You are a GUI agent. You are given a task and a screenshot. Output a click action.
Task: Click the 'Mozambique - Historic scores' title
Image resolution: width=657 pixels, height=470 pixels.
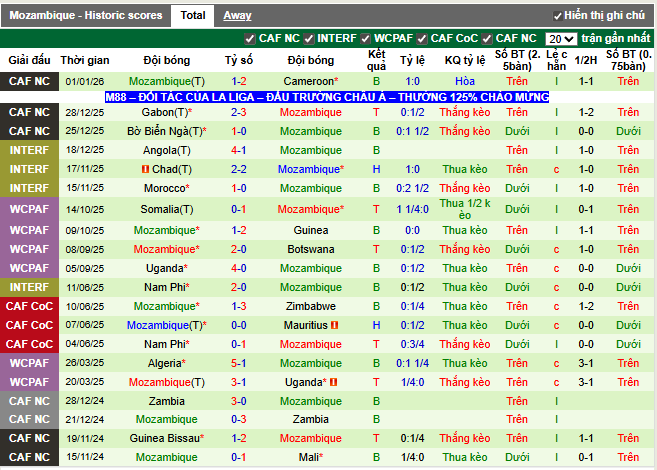click(x=85, y=15)
